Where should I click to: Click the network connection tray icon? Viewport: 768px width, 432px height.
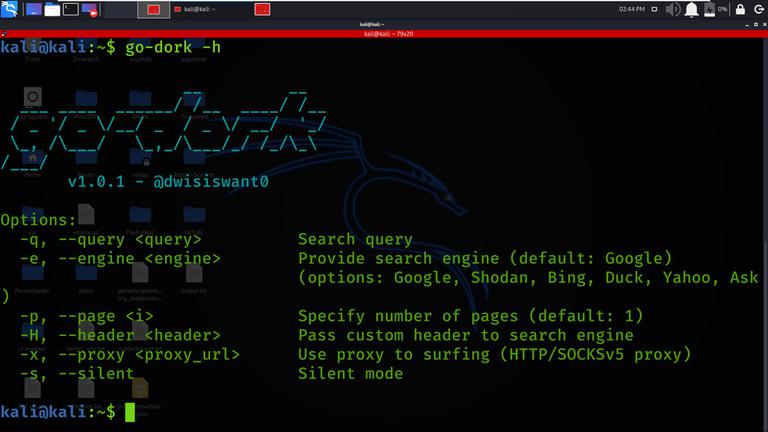click(x=654, y=9)
